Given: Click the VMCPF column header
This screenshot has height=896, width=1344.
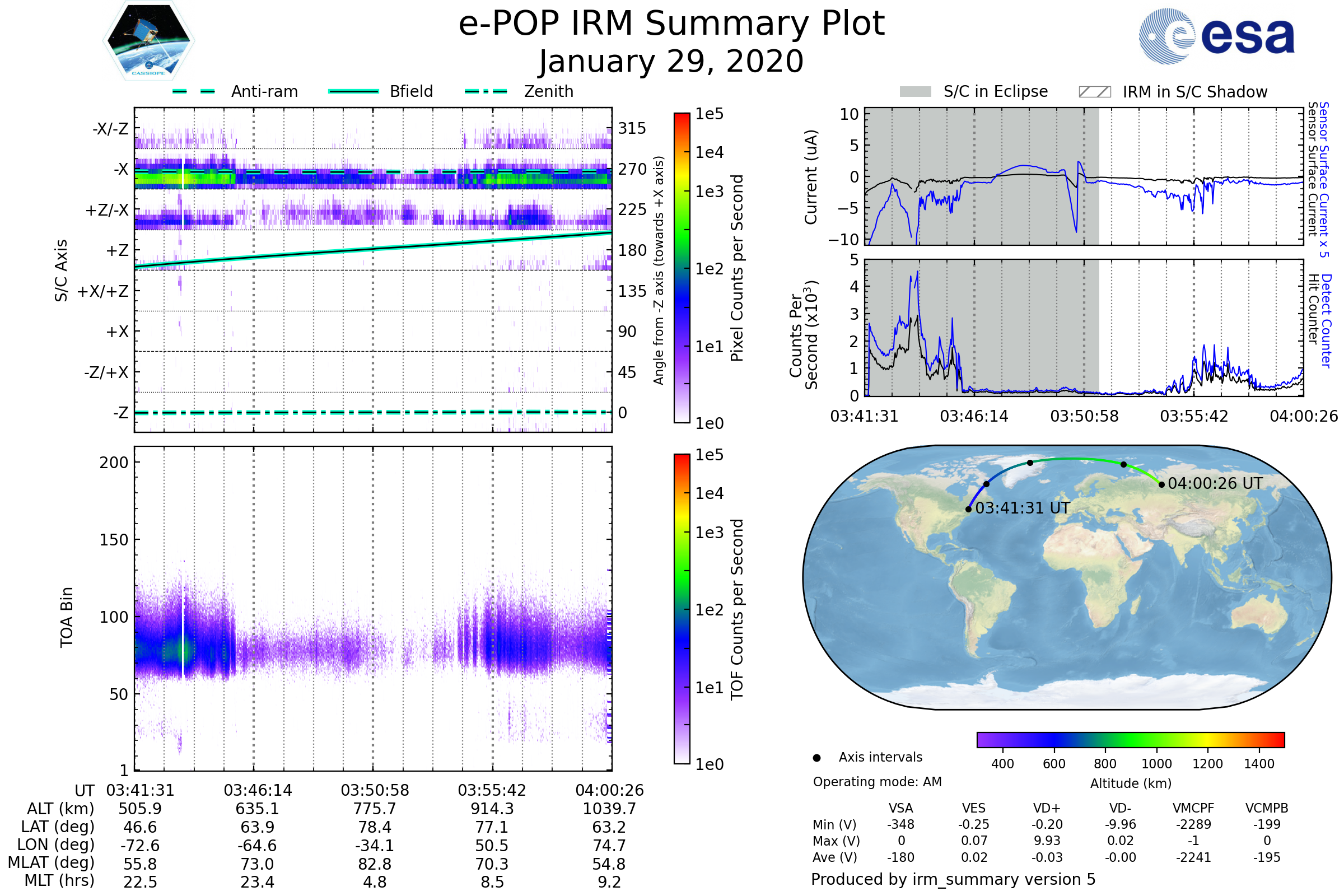Looking at the screenshot, I should [1193, 808].
